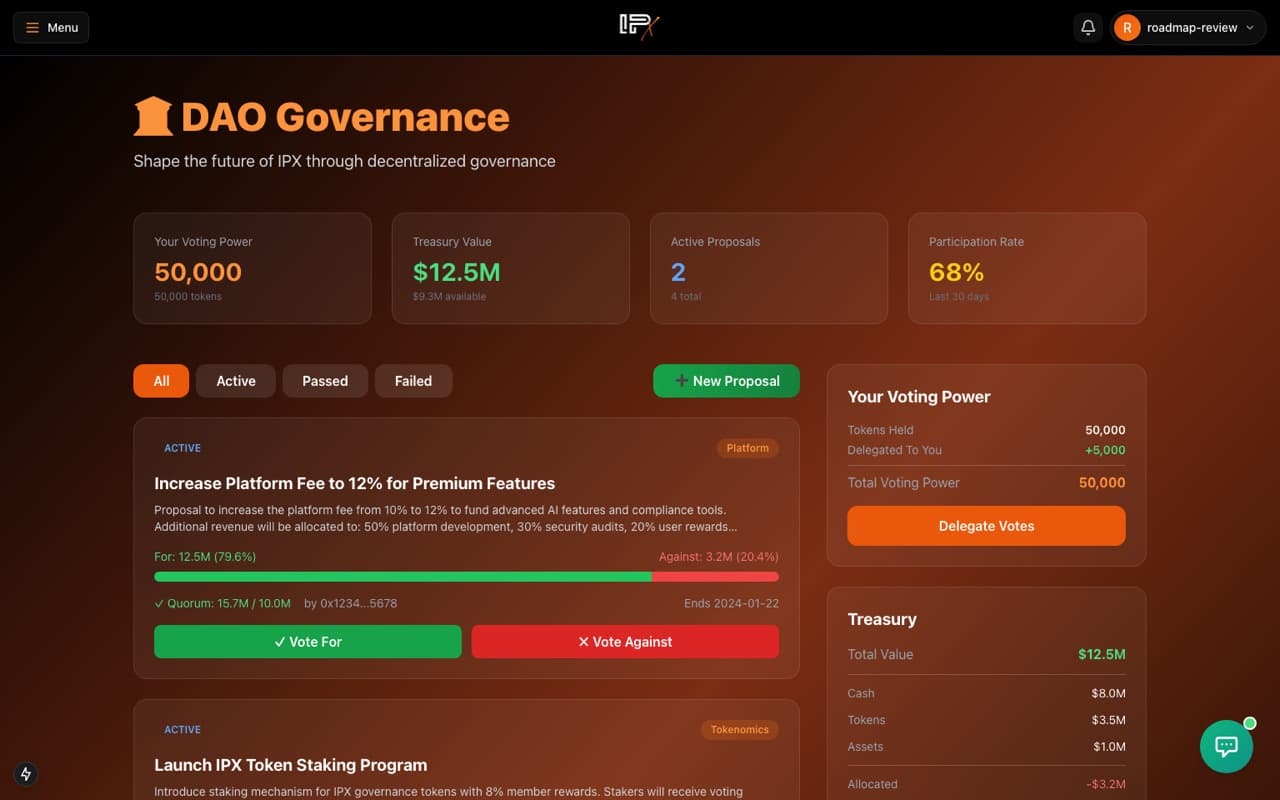The height and width of the screenshot is (800, 1280).
Task: Select the Active filter tab
Action: click(236, 381)
